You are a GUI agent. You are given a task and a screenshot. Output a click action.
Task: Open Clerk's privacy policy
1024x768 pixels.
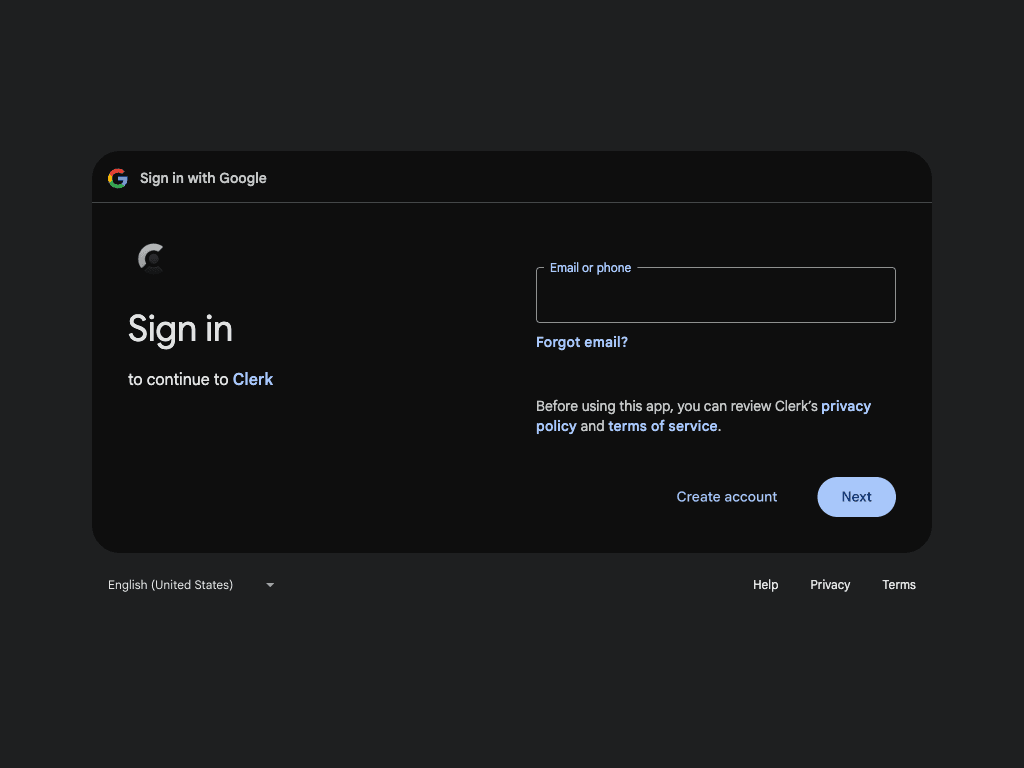pyautogui.click(x=846, y=405)
